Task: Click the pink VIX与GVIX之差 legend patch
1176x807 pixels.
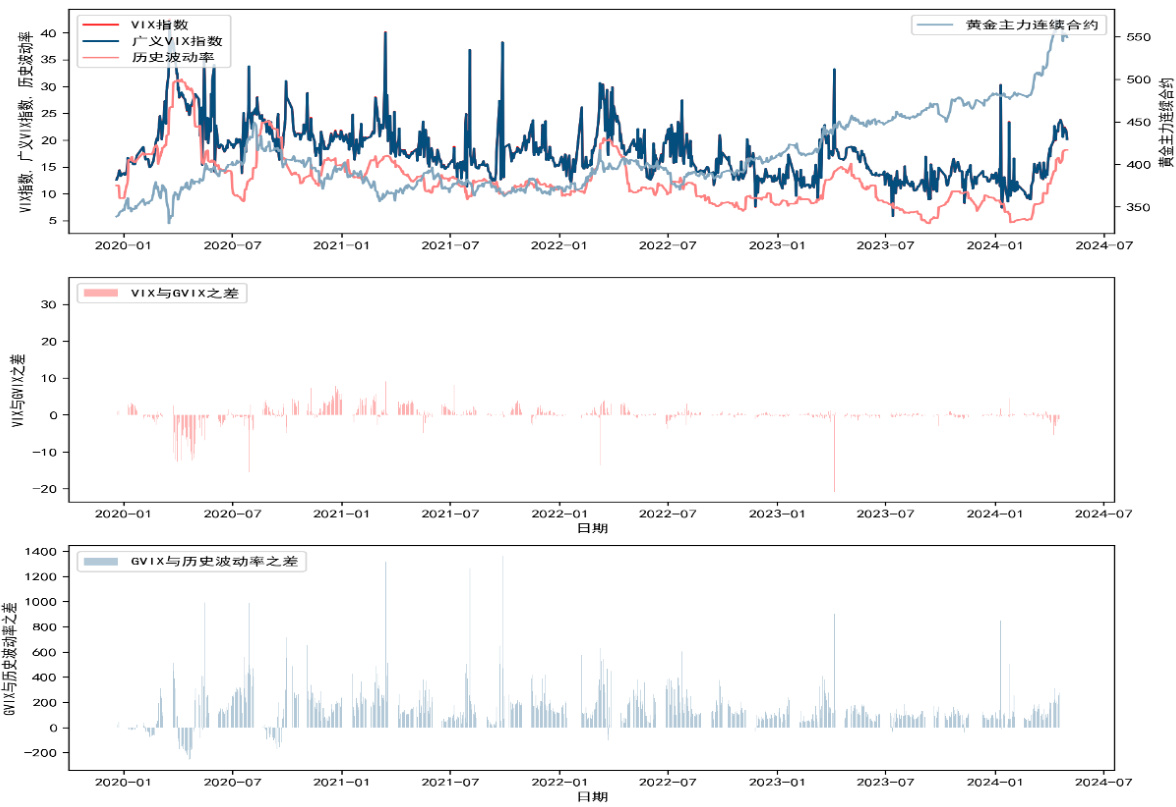Action: pos(102,294)
